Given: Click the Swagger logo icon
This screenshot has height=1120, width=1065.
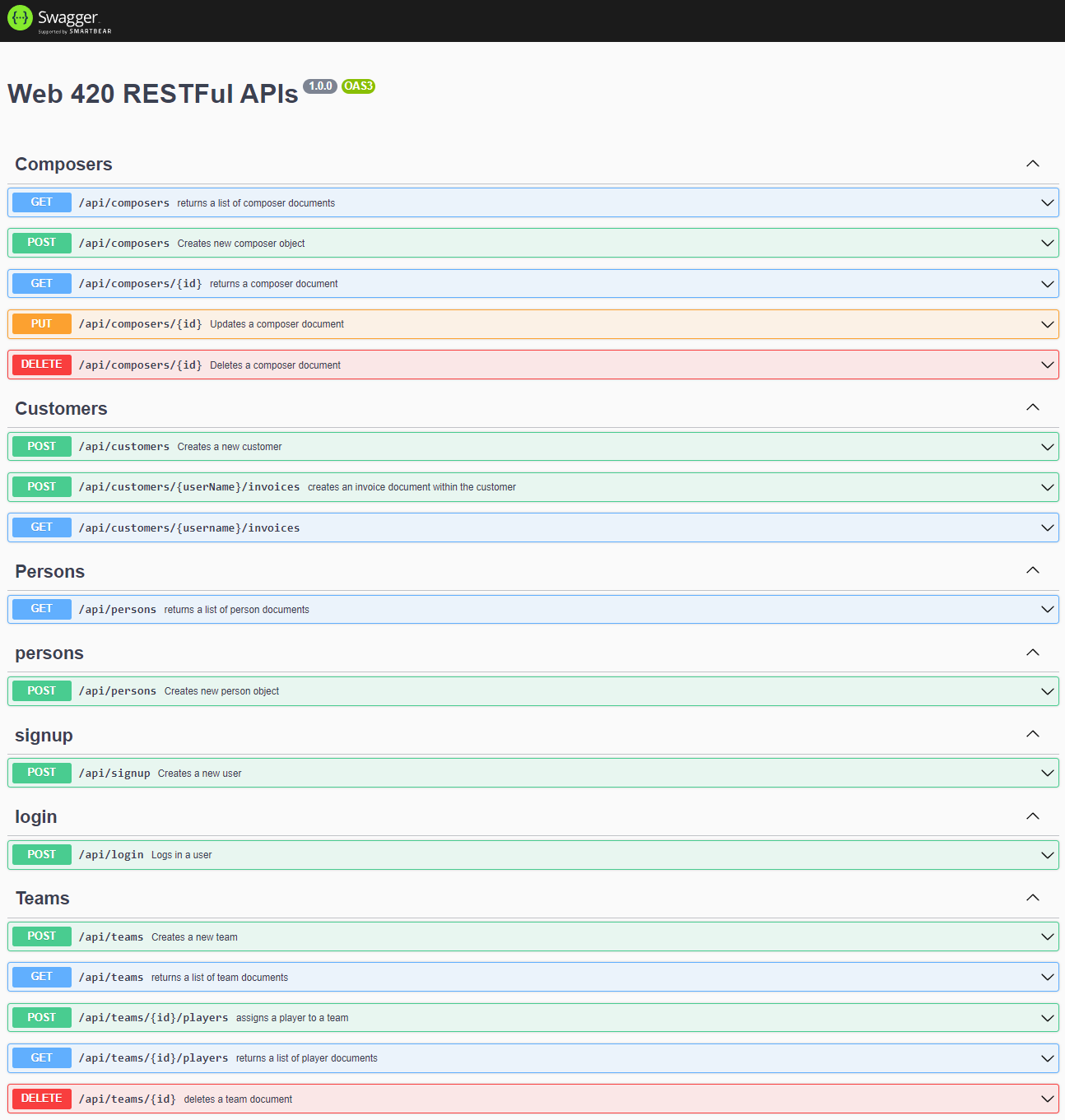Looking at the screenshot, I should pos(20,17).
